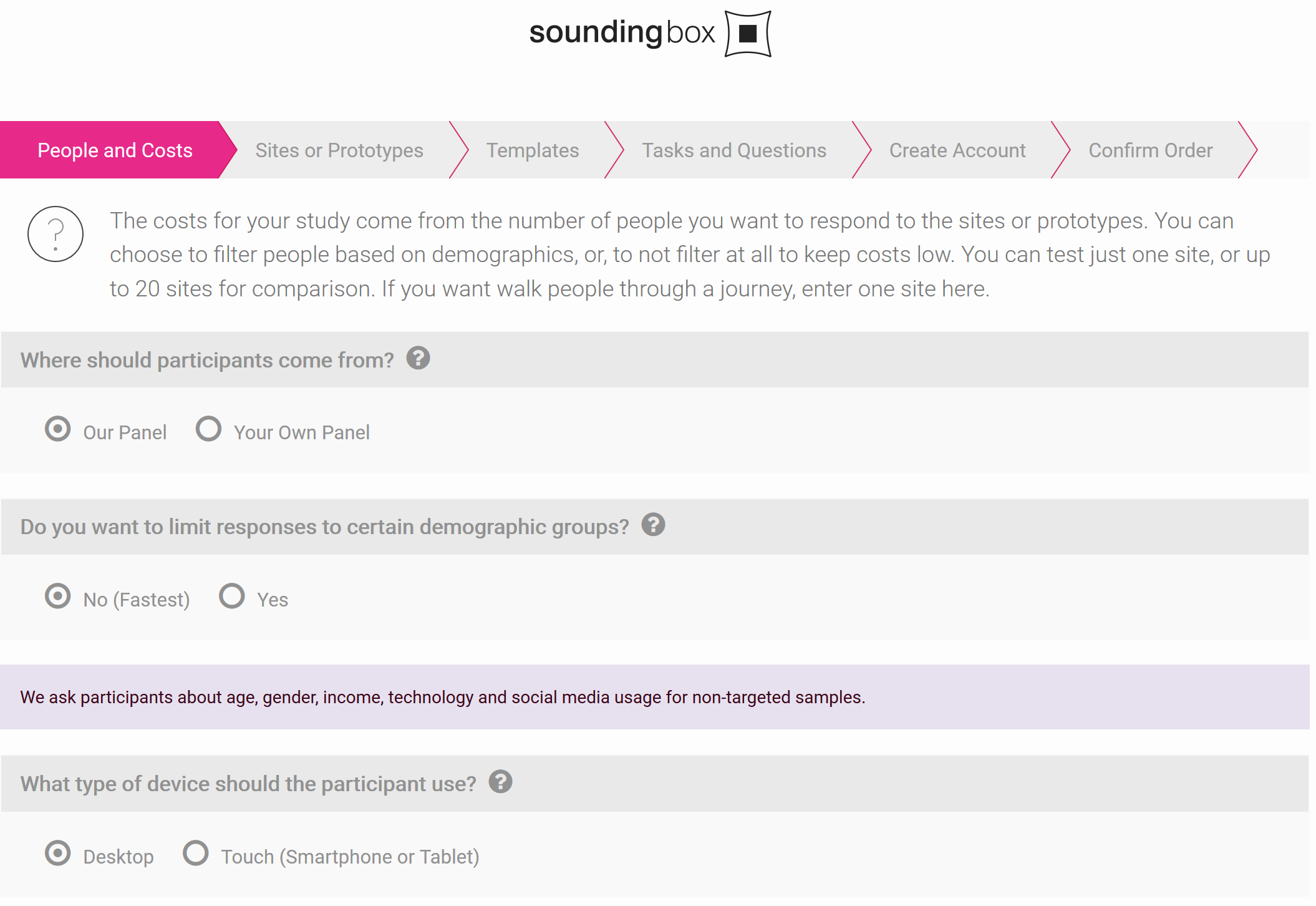Select the Your Own Panel radio option
This screenshot has height=906, width=1316.
[208, 429]
